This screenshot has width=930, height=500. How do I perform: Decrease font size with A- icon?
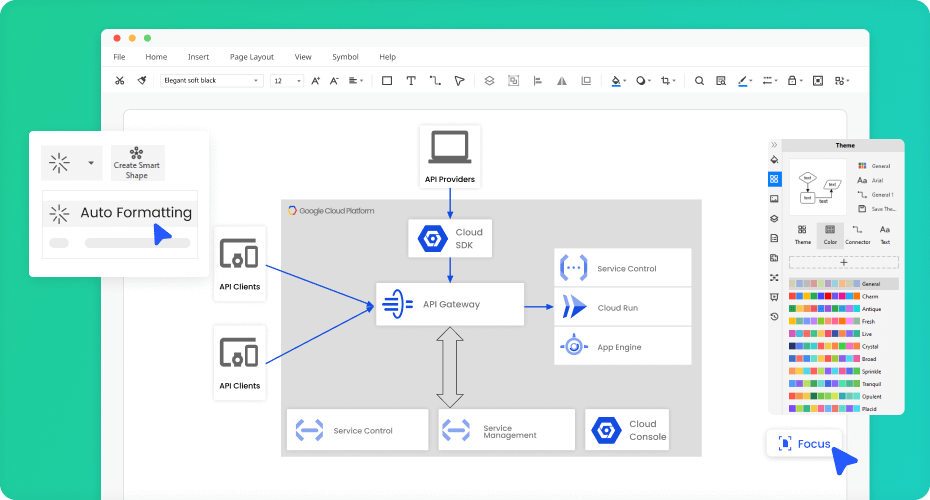pos(335,81)
